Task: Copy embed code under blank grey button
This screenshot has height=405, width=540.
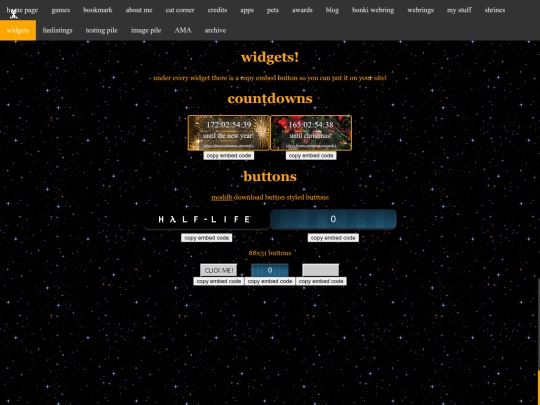Action: [x=321, y=281]
